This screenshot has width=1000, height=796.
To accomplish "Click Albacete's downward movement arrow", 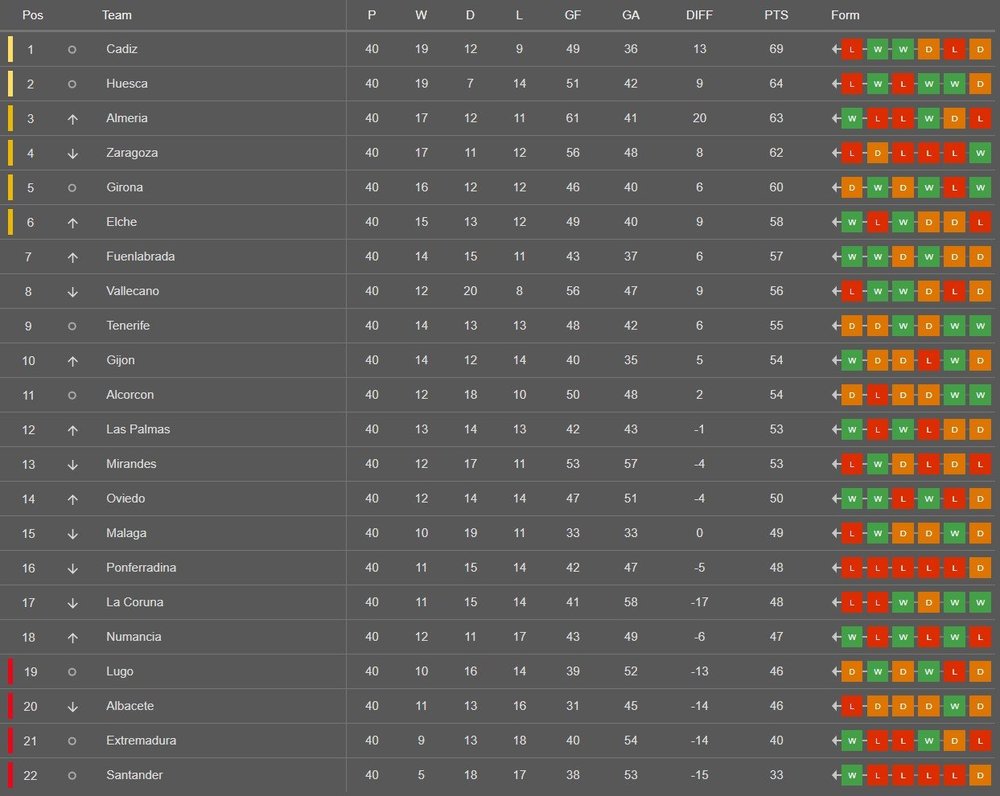I will [73, 706].
